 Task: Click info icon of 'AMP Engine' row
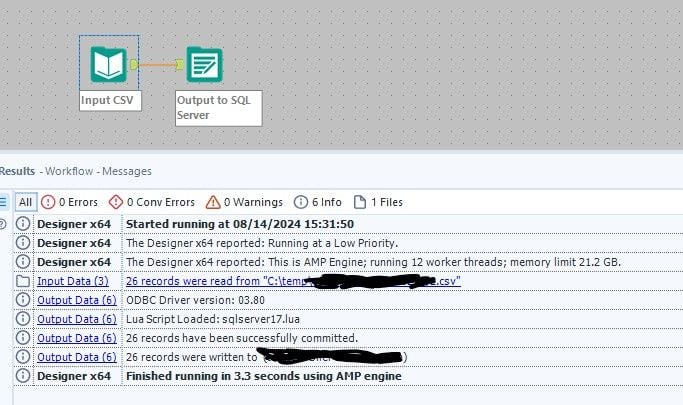[23, 262]
